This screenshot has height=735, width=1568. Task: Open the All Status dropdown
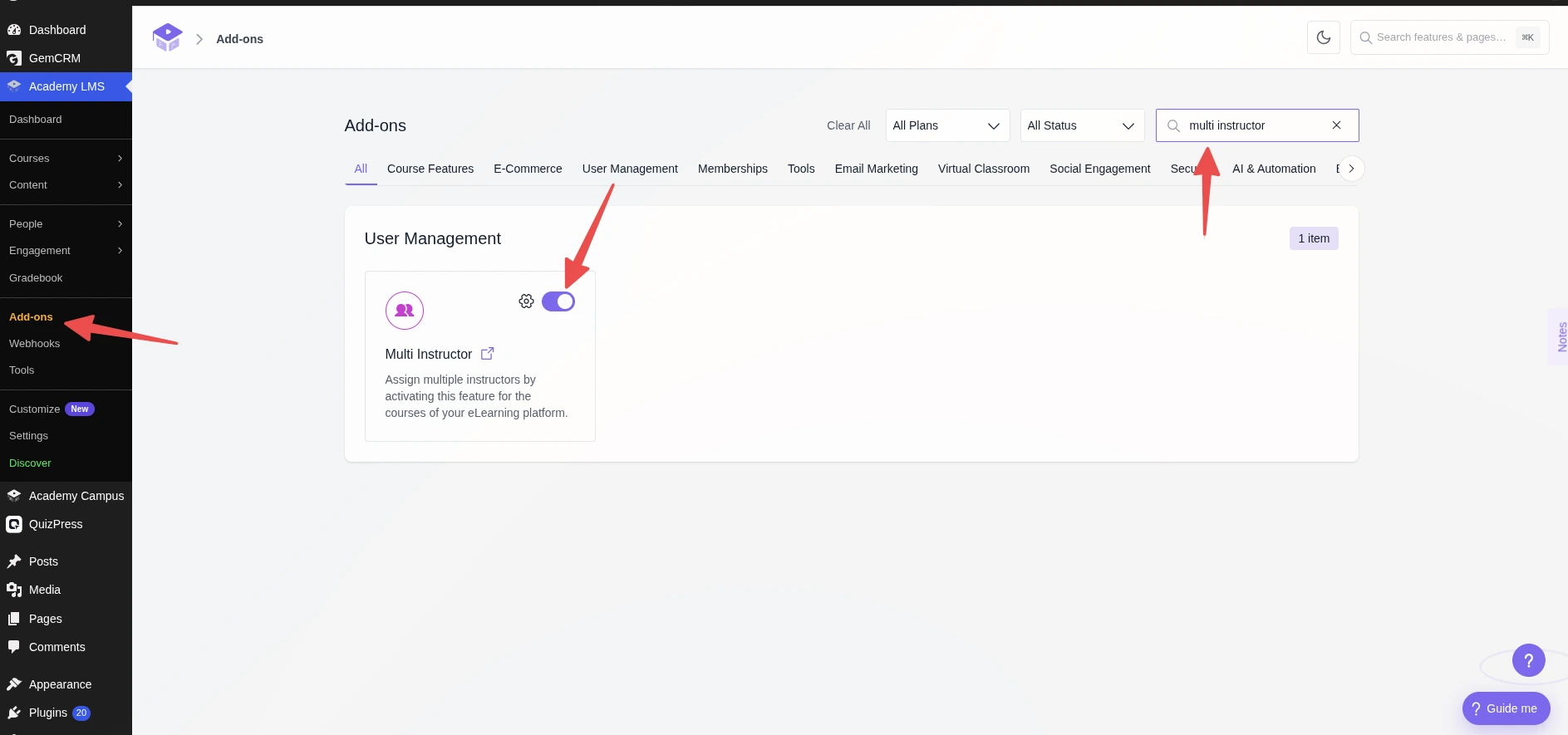(x=1082, y=125)
